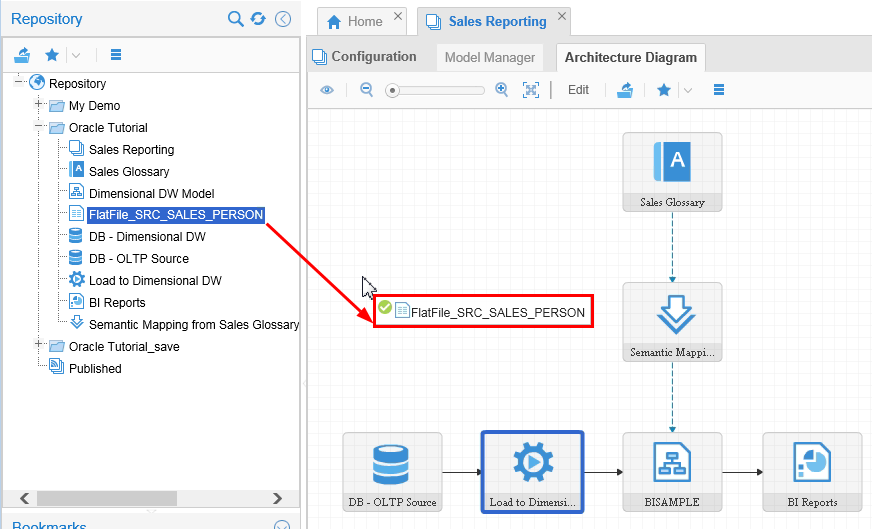Select the BI Reports diagram node
The width and height of the screenshot is (872, 529).
(x=812, y=472)
